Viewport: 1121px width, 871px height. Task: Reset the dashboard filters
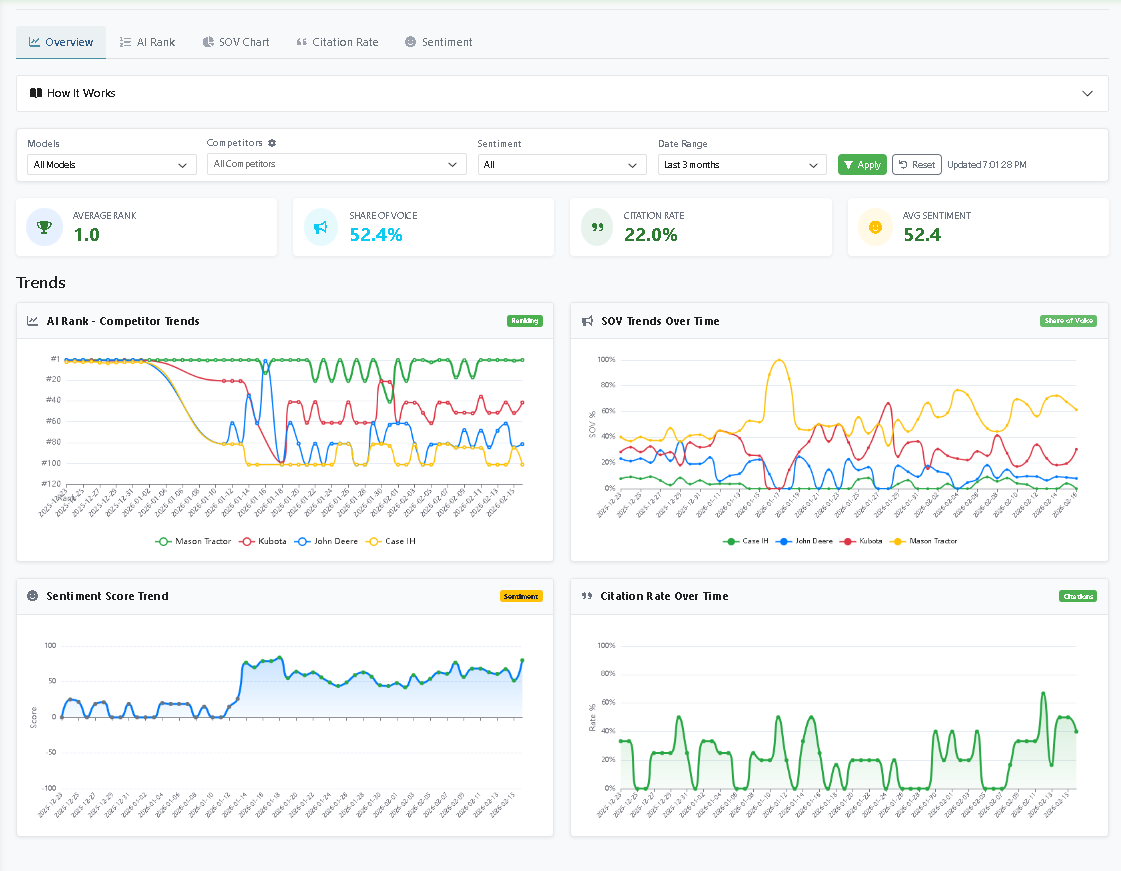pos(916,164)
